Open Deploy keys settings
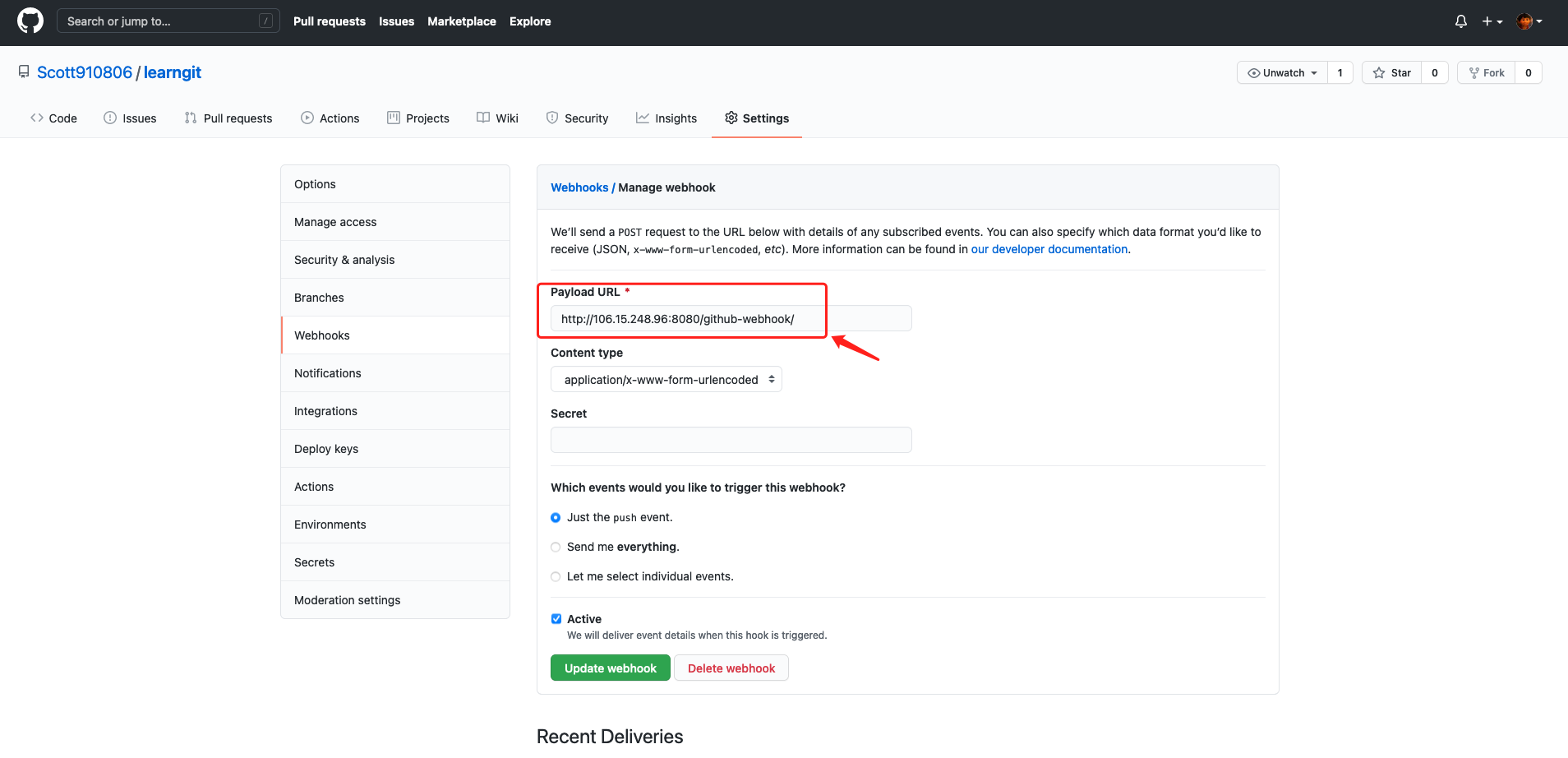Viewport: 1568px width, 758px height. [x=395, y=449]
